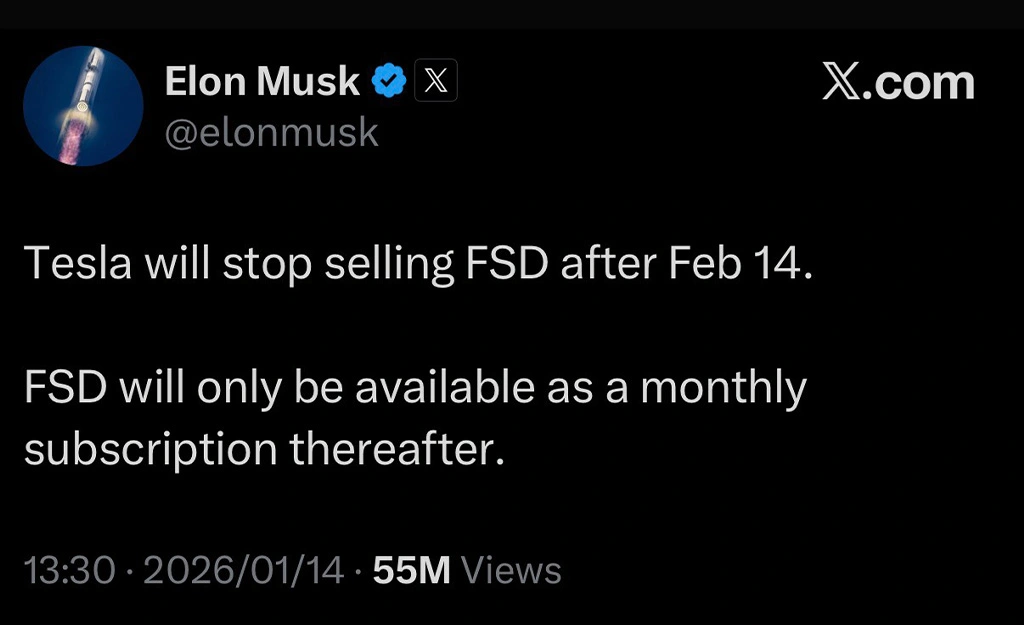Open the rocket profile picture
The image size is (1024, 625).
83,105
